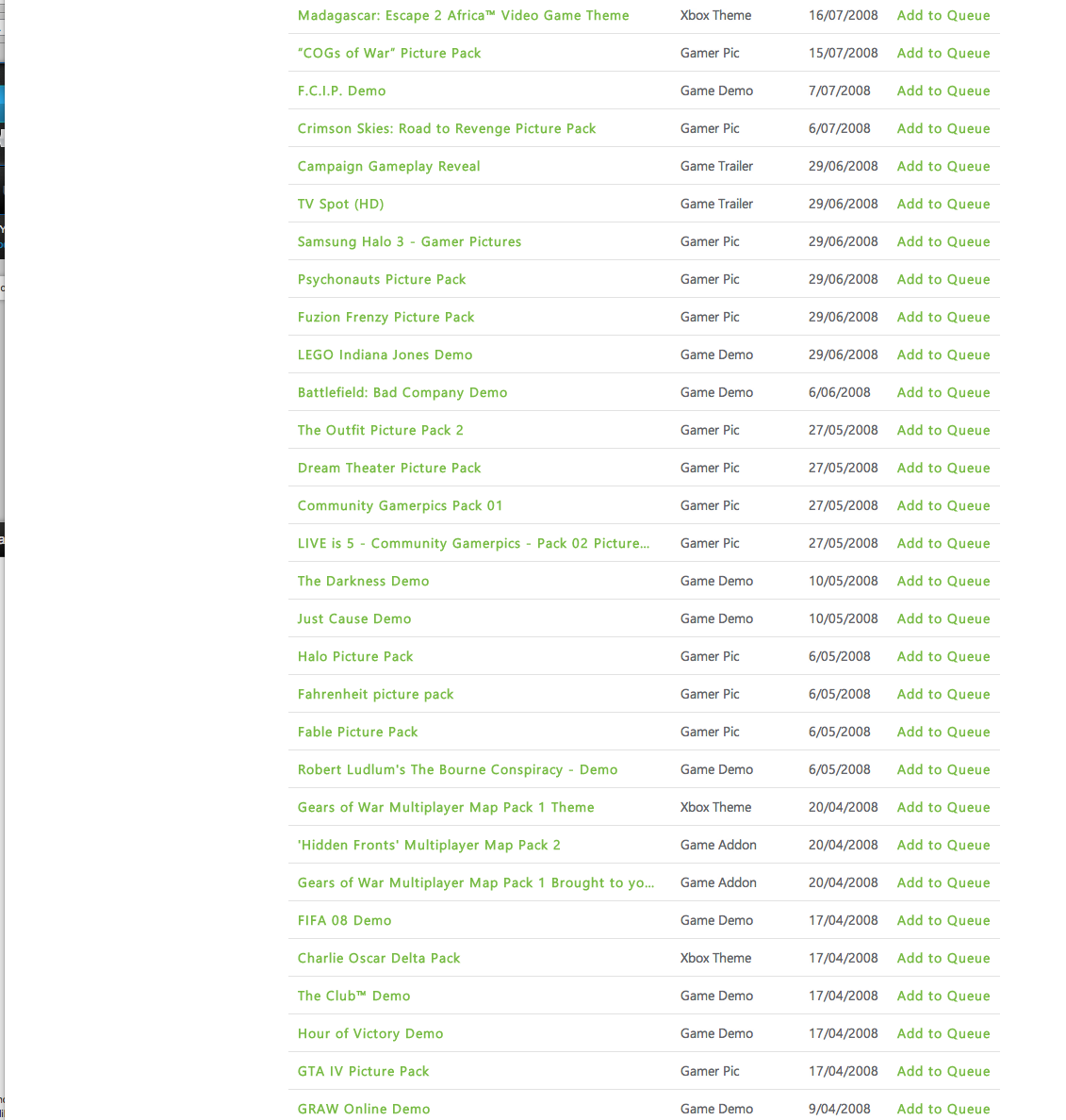Add Dream Theater Picture Pack to queue
The height and width of the screenshot is (1120, 1066).
943,468
